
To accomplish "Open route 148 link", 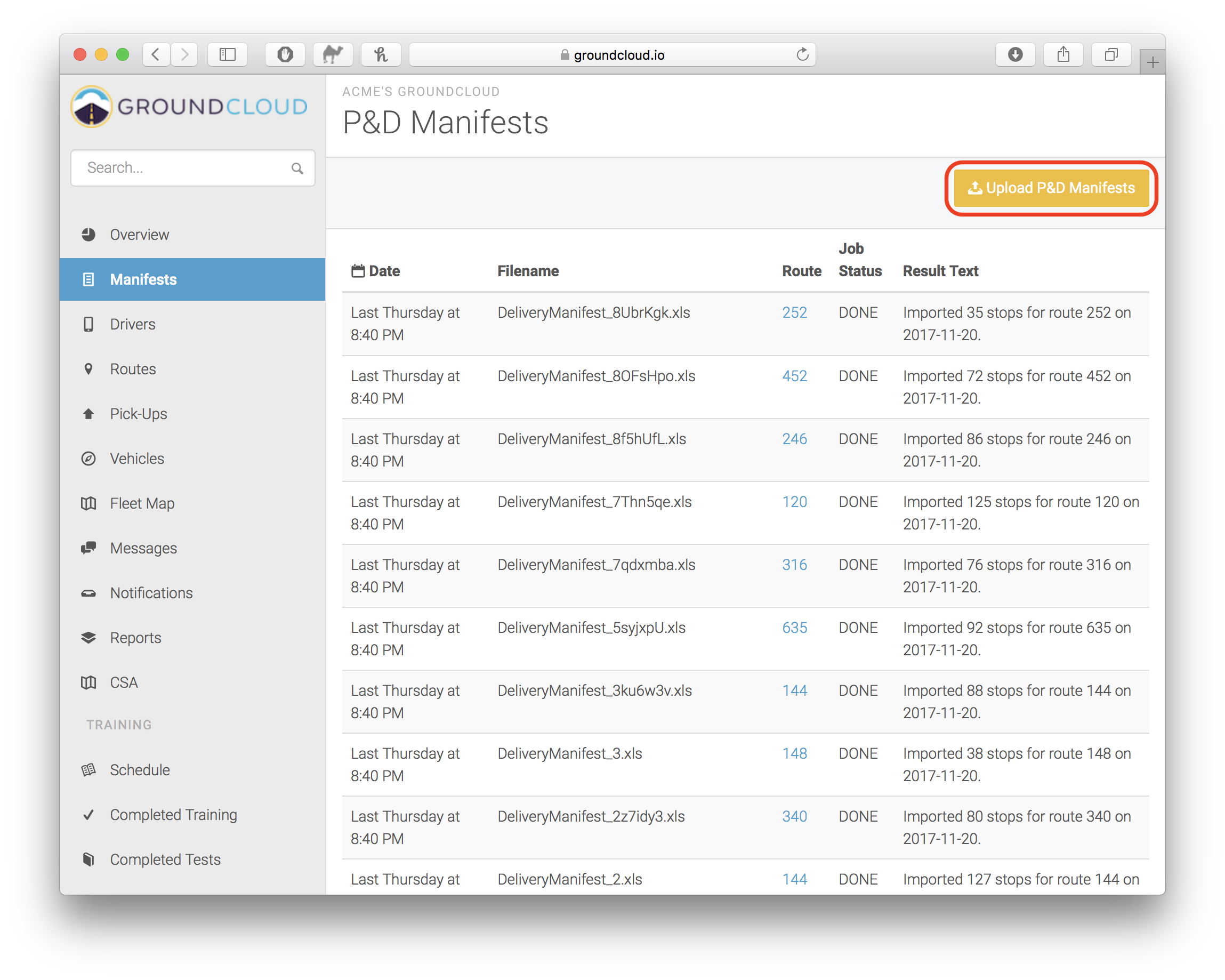I will pos(794,754).
